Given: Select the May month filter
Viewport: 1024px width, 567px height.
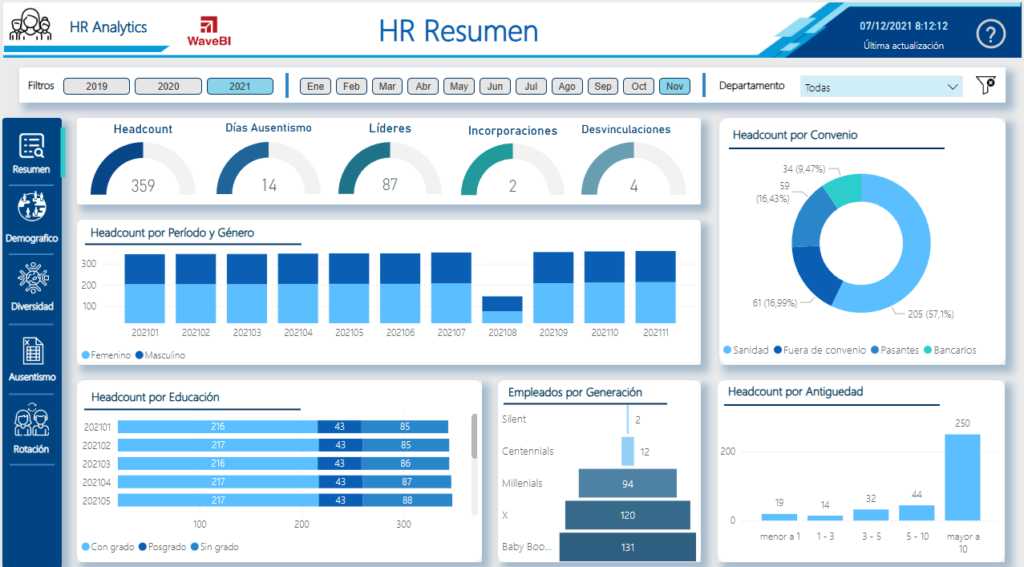Looking at the screenshot, I should 459,86.
